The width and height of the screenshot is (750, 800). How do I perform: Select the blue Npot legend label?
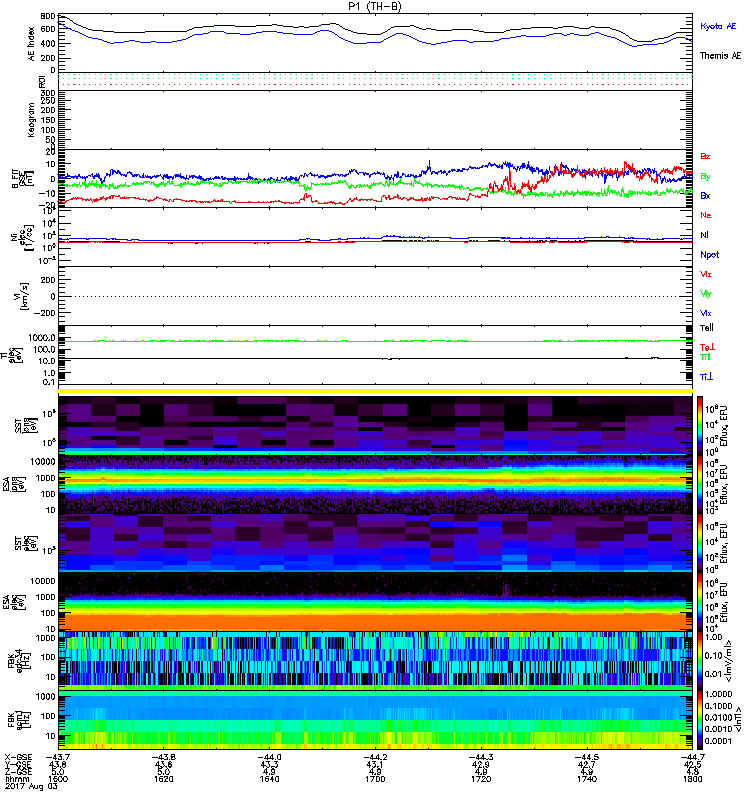[x=710, y=255]
